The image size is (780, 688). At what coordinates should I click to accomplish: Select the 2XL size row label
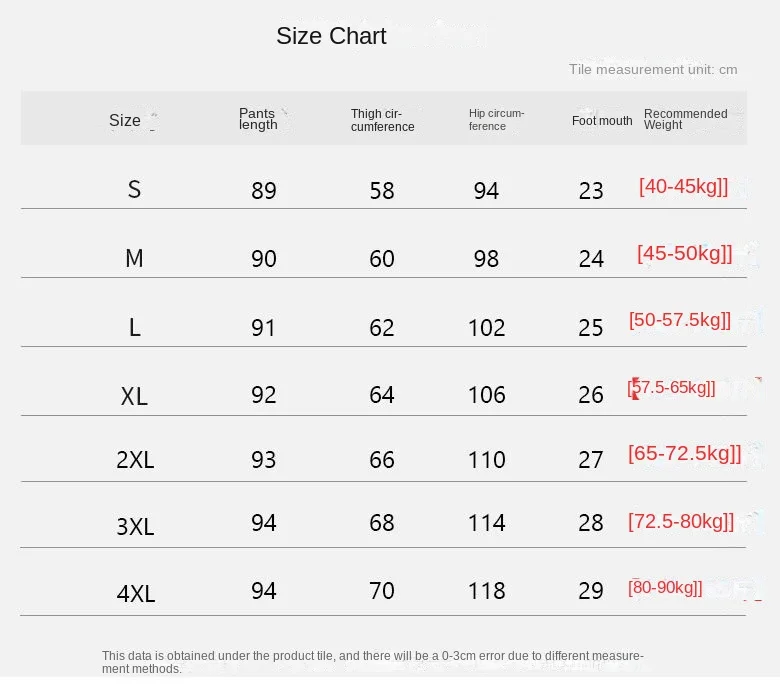point(135,460)
